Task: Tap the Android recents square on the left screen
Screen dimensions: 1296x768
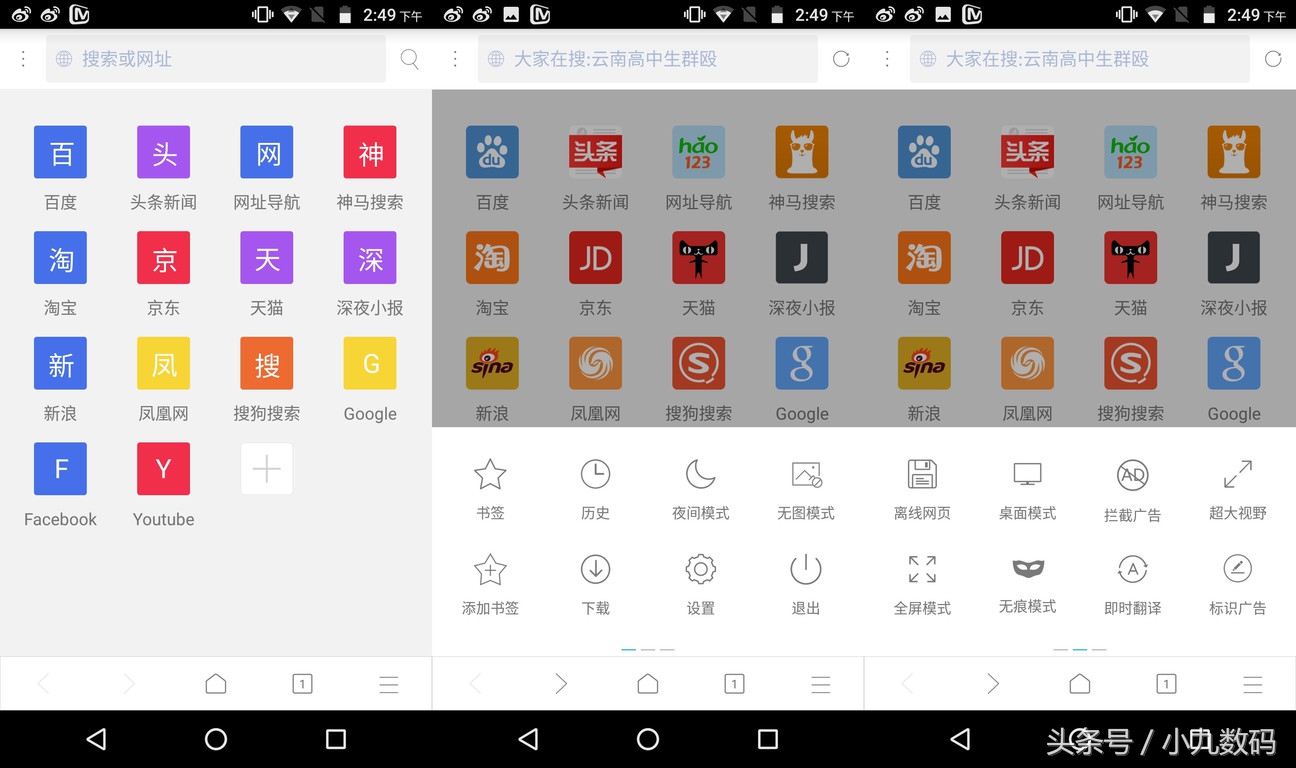Action: [x=336, y=739]
